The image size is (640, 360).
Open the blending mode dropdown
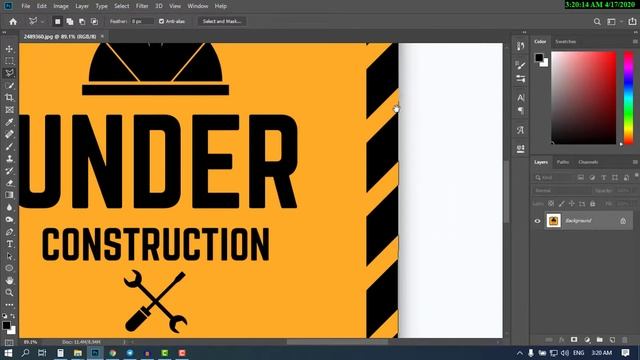(x=562, y=191)
